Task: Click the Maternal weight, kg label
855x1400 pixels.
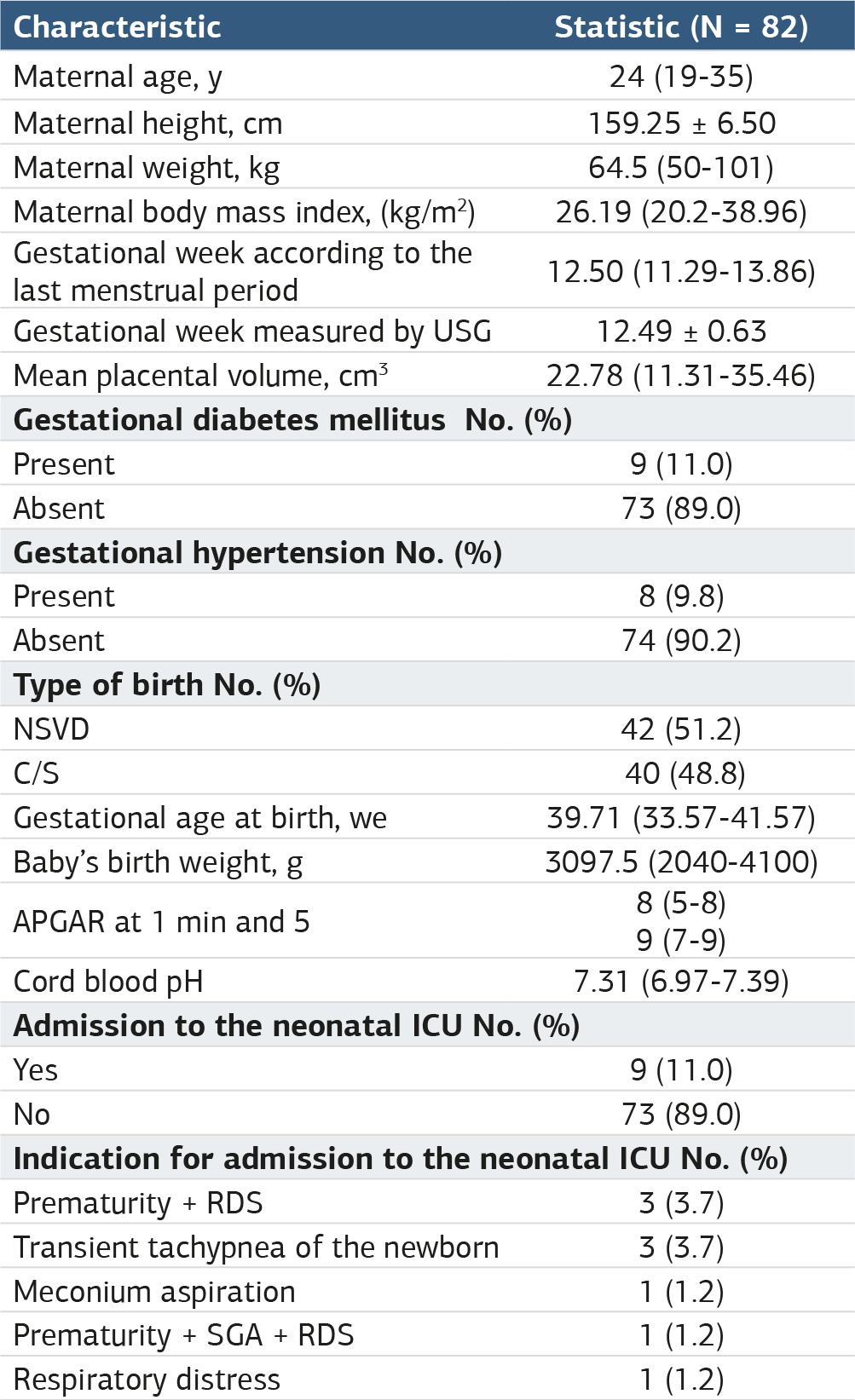Action: point(147,168)
